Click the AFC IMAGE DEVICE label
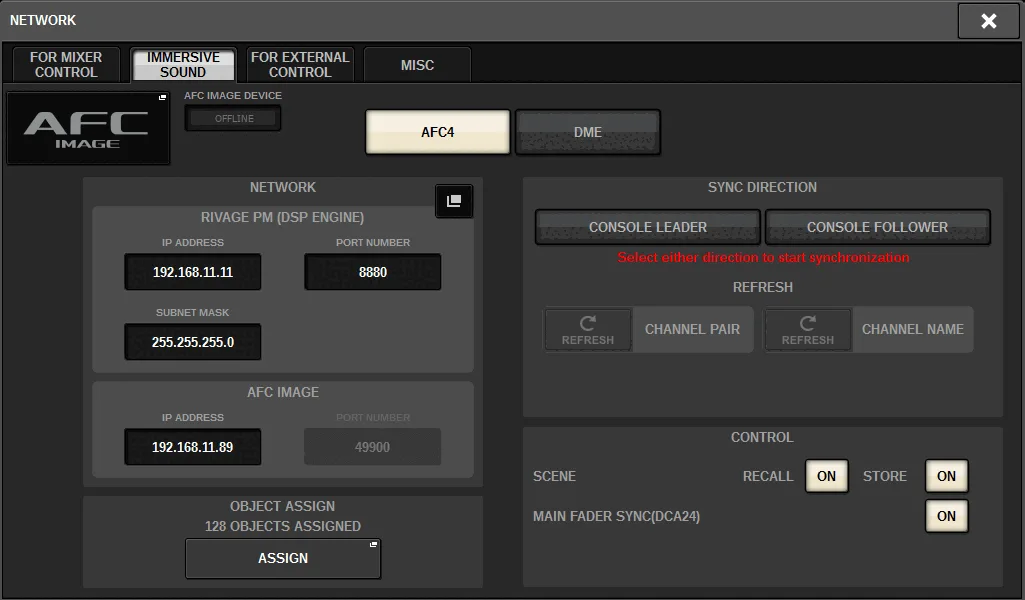This screenshot has width=1025, height=600. (233, 95)
